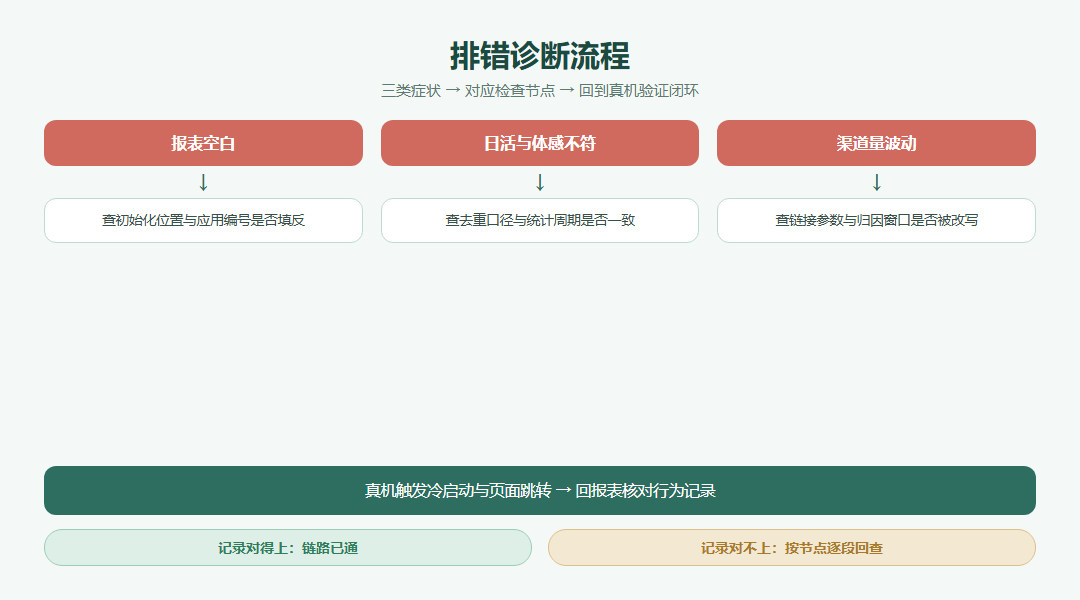Image resolution: width=1080 pixels, height=600 pixels.
Task: Click the 日活与体感不符 symptom box
Action: click(x=540, y=143)
